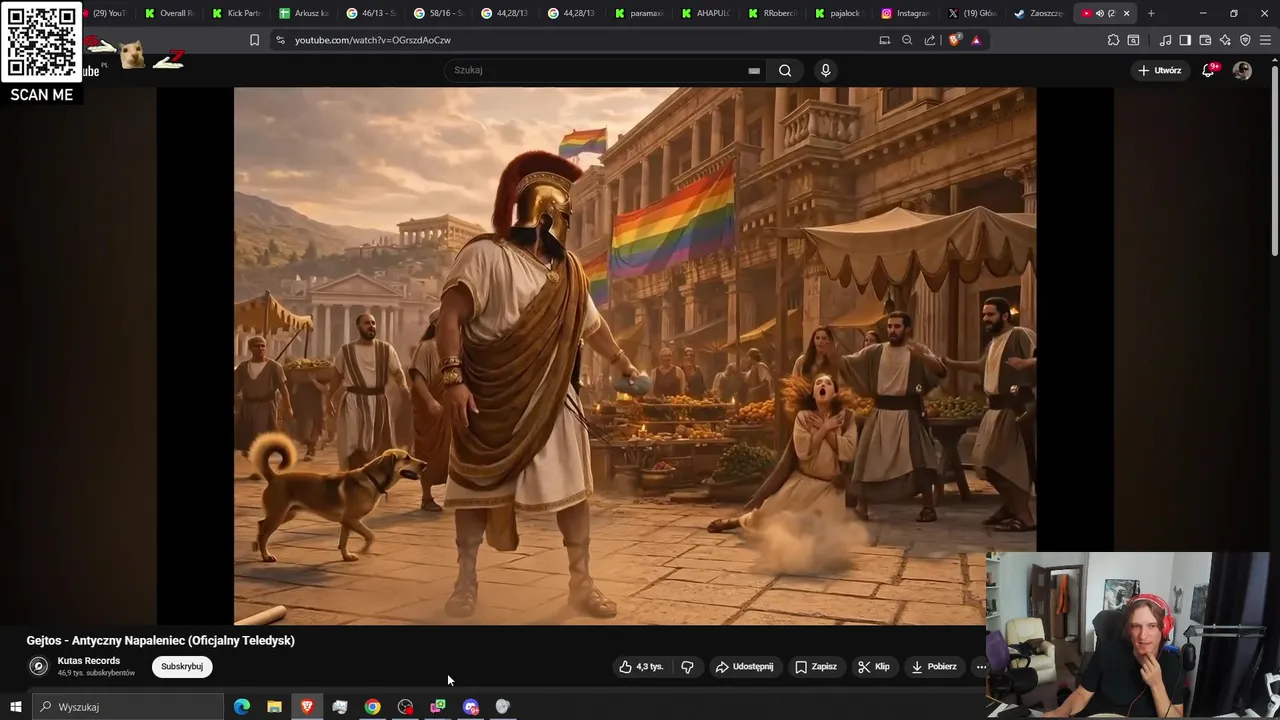
Task: Open File Explorer from taskbar
Action: [274, 707]
